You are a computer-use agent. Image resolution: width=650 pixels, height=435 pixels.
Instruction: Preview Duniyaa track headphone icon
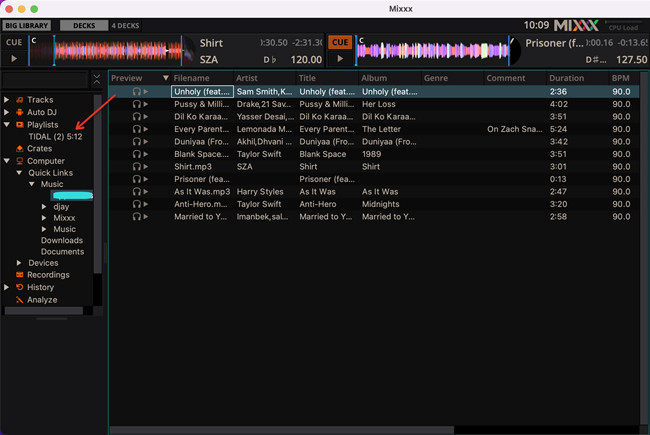[136, 141]
